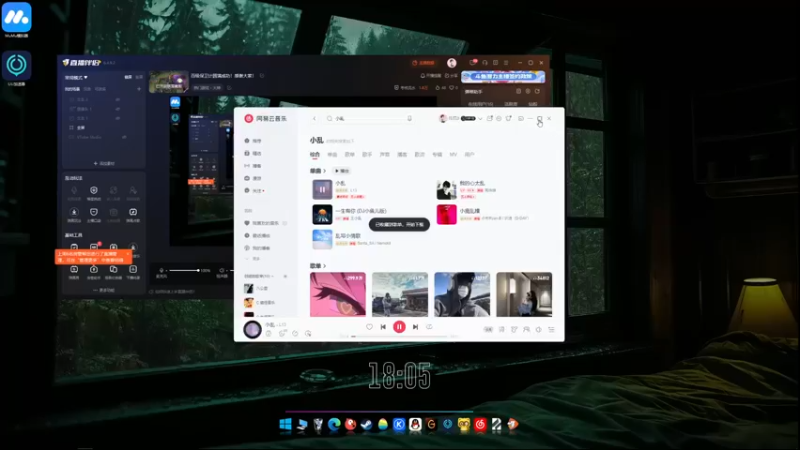Switch to the 单曲 results tab
This screenshot has width=800, height=450.
332,155
